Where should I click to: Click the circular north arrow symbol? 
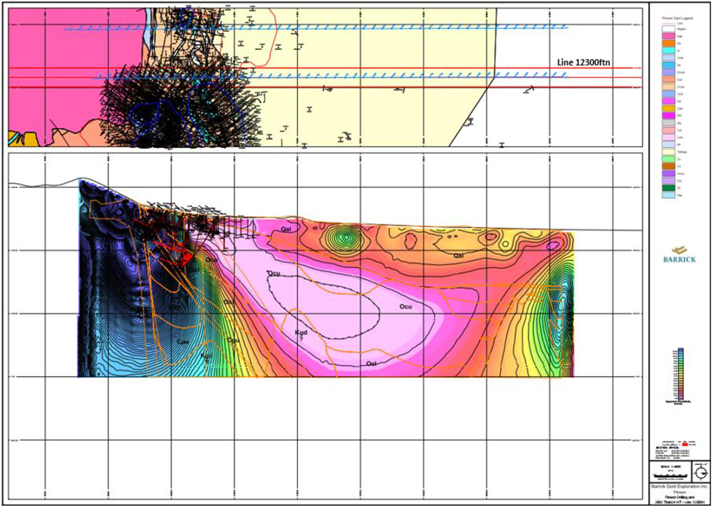(x=700, y=470)
